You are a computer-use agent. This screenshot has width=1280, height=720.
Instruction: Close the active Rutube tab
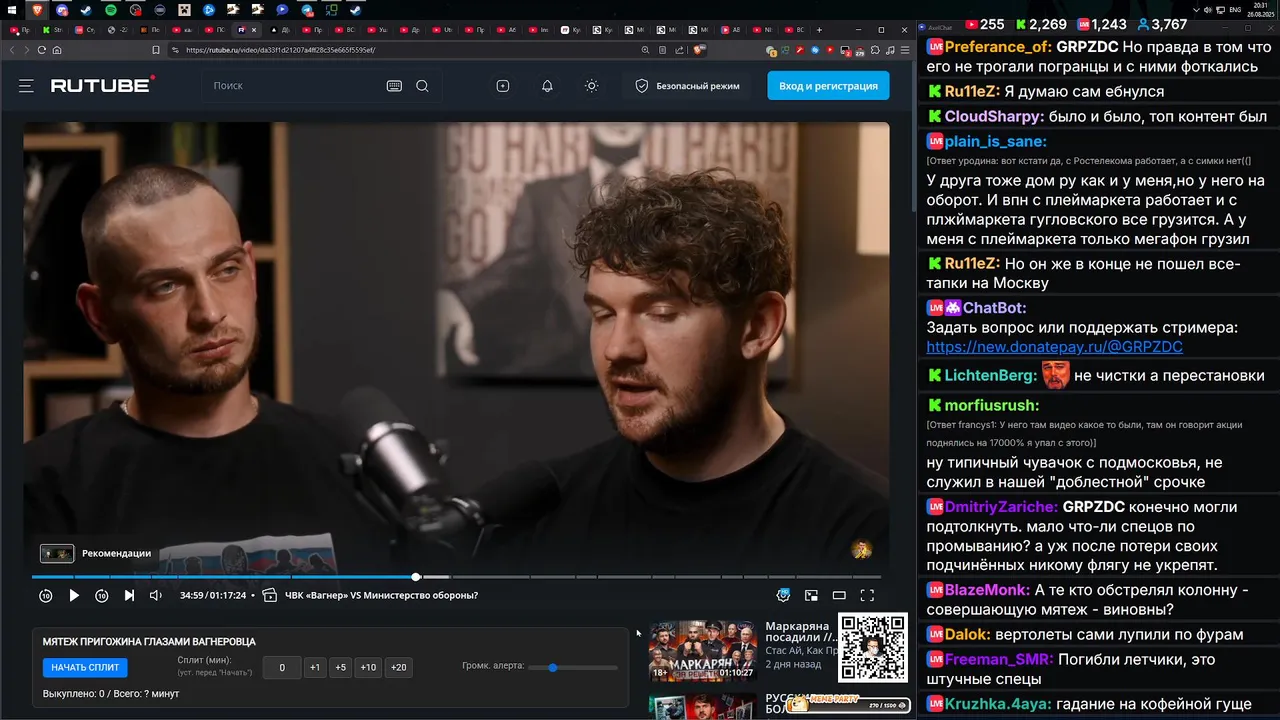(256, 30)
